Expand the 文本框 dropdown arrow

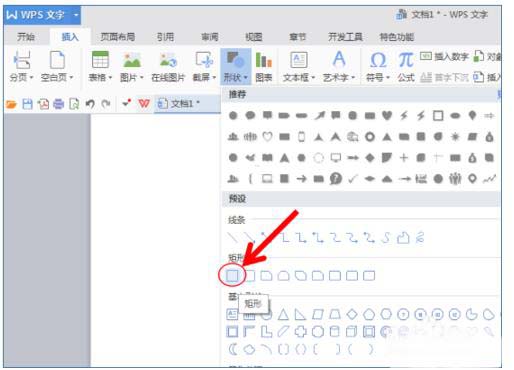313,78
